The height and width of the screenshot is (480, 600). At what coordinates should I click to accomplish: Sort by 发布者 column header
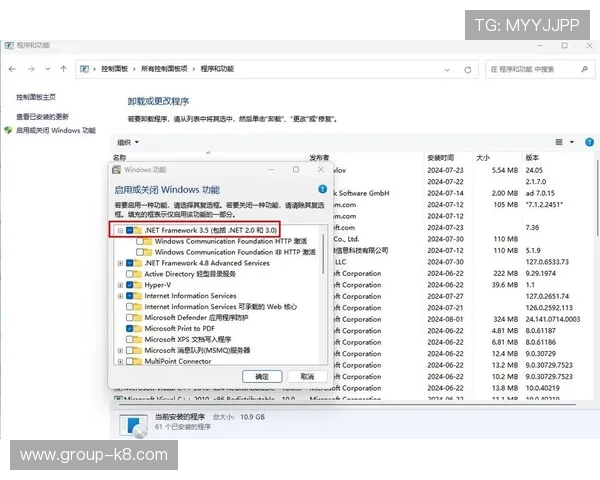pos(319,157)
